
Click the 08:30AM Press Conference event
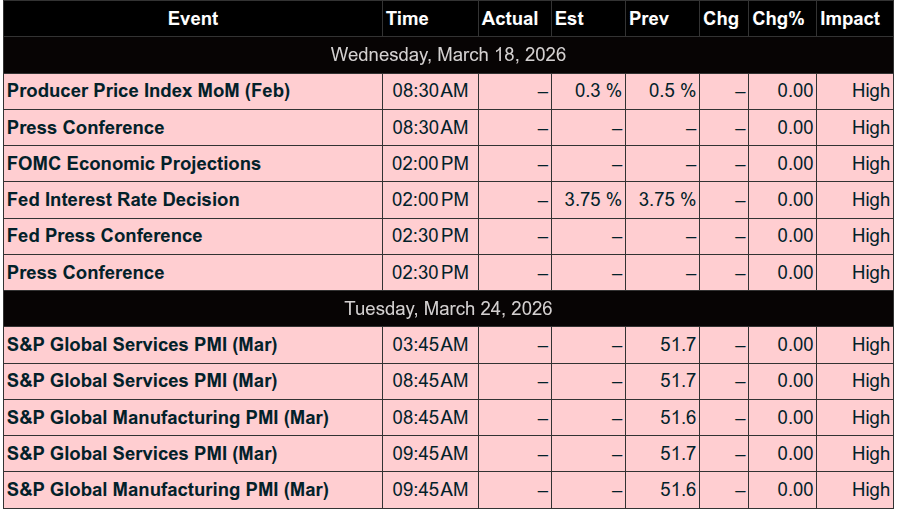pyautogui.click(x=86, y=128)
